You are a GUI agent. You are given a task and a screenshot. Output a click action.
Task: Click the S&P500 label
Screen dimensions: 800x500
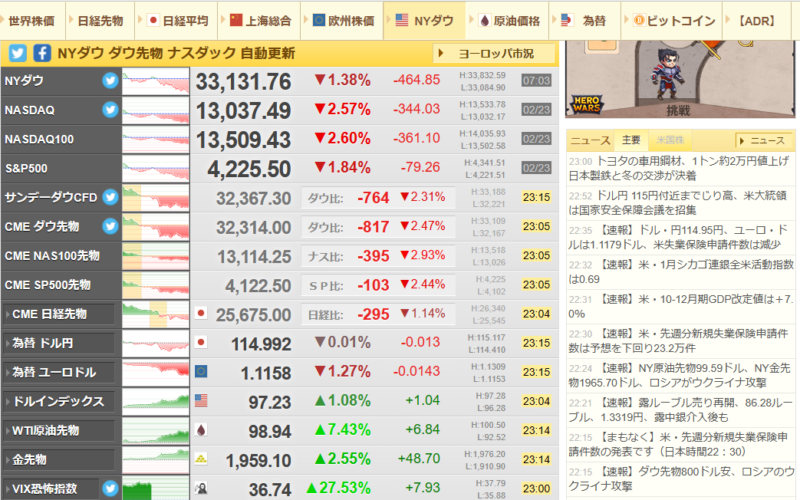click(x=26, y=168)
